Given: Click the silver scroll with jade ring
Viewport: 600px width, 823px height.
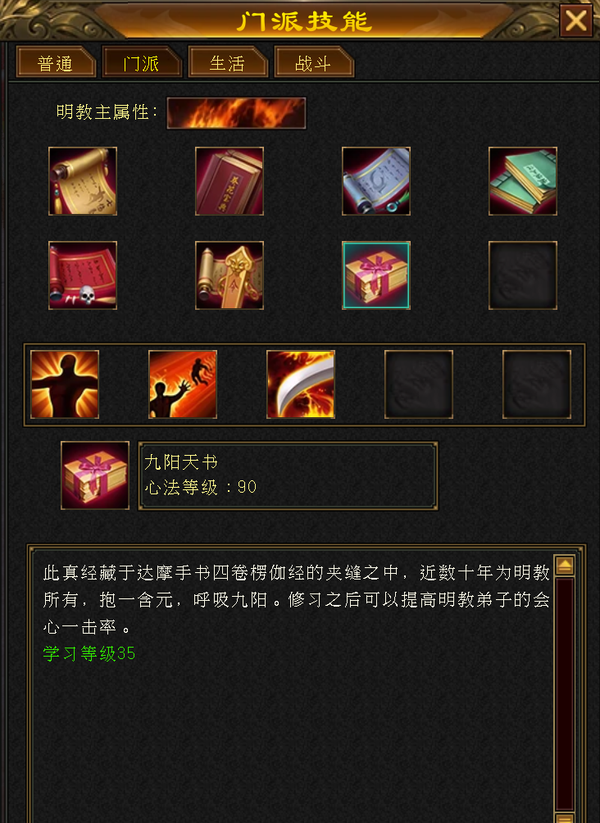Looking at the screenshot, I should (x=376, y=181).
